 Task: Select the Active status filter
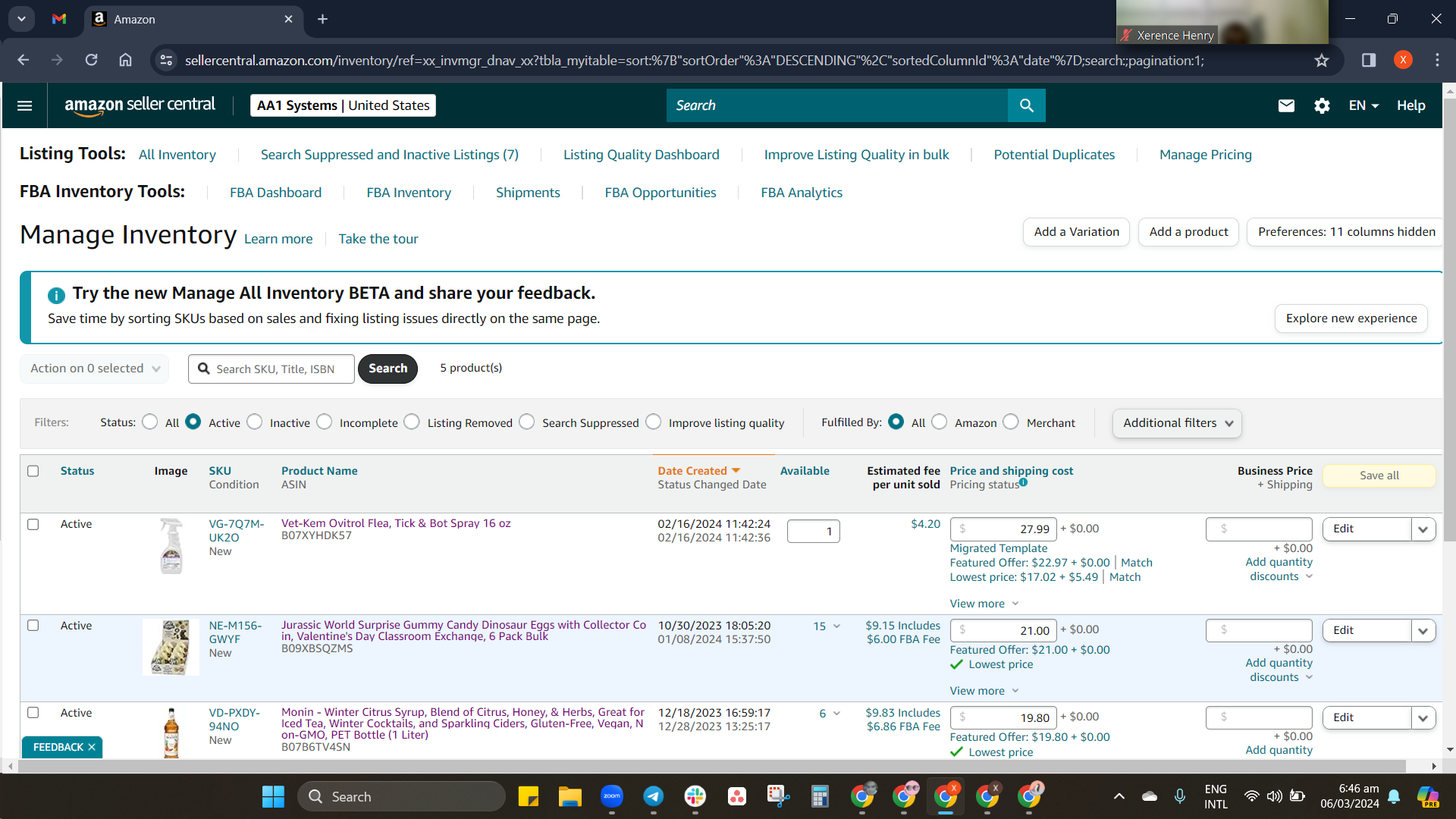[x=193, y=422]
